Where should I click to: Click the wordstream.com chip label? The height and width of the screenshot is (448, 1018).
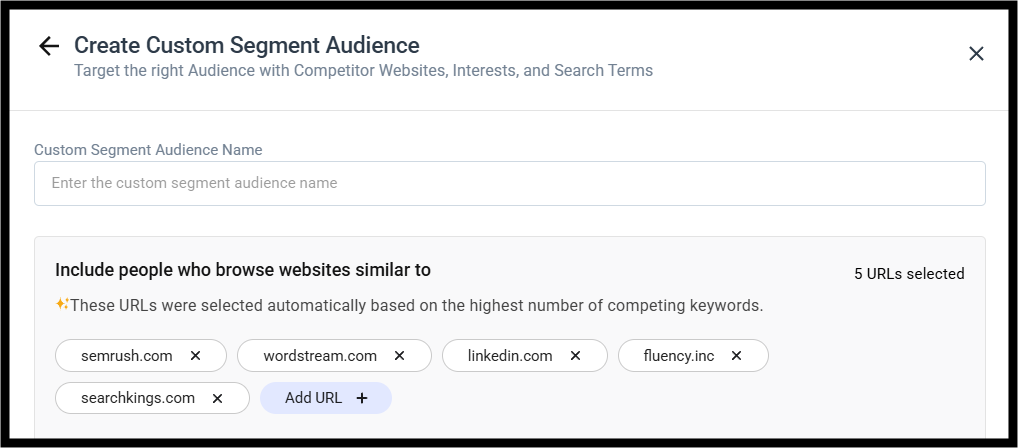click(x=320, y=356)
